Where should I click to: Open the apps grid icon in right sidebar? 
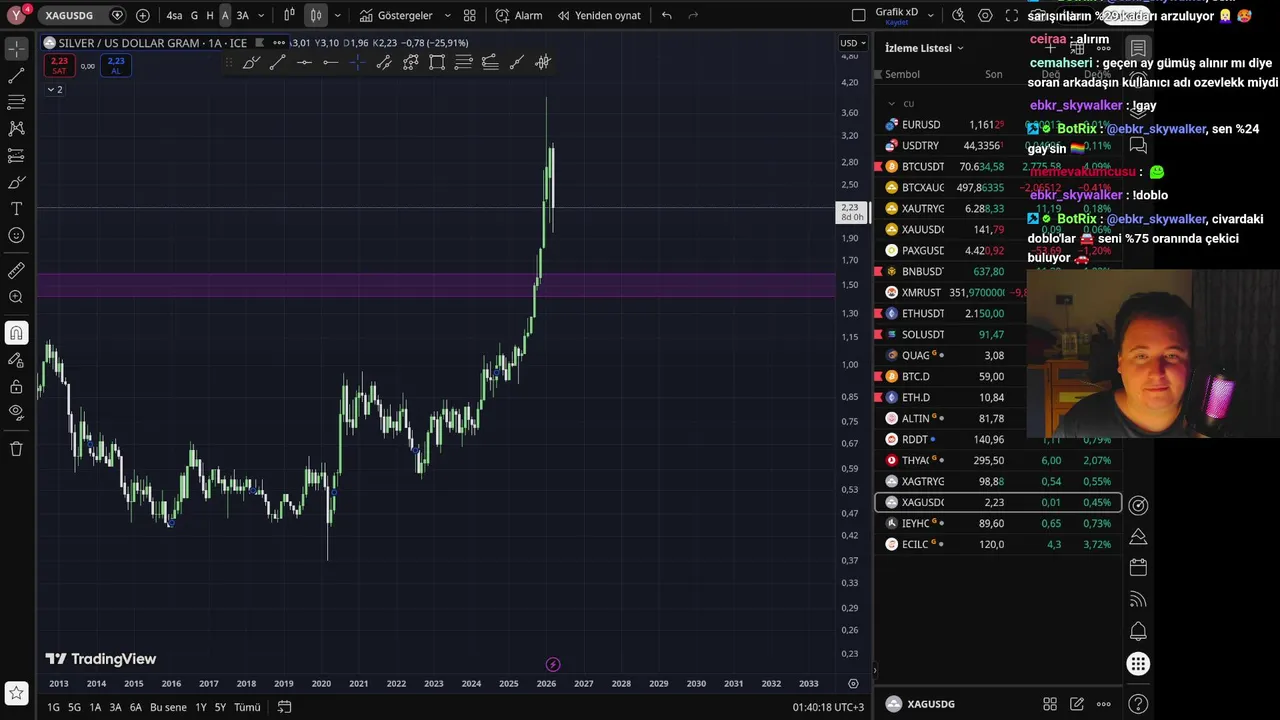coord(1138,664)
